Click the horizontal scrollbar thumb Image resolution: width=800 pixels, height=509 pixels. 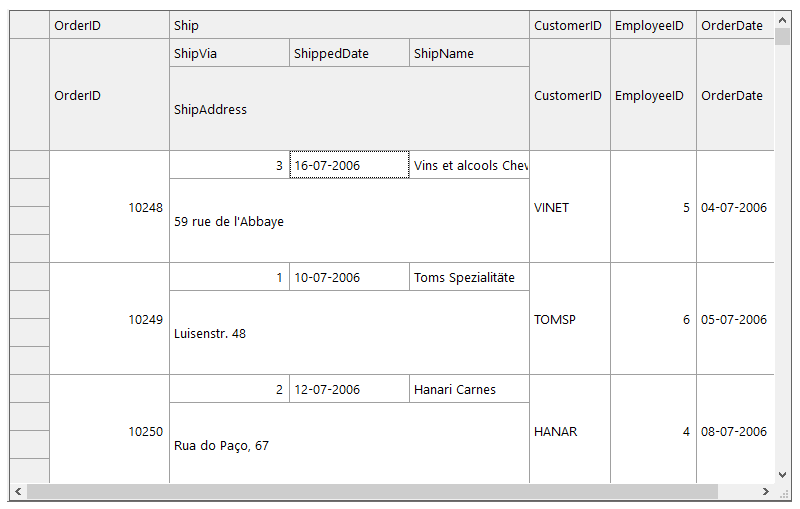pyautogui.click(x=372, y=491)
